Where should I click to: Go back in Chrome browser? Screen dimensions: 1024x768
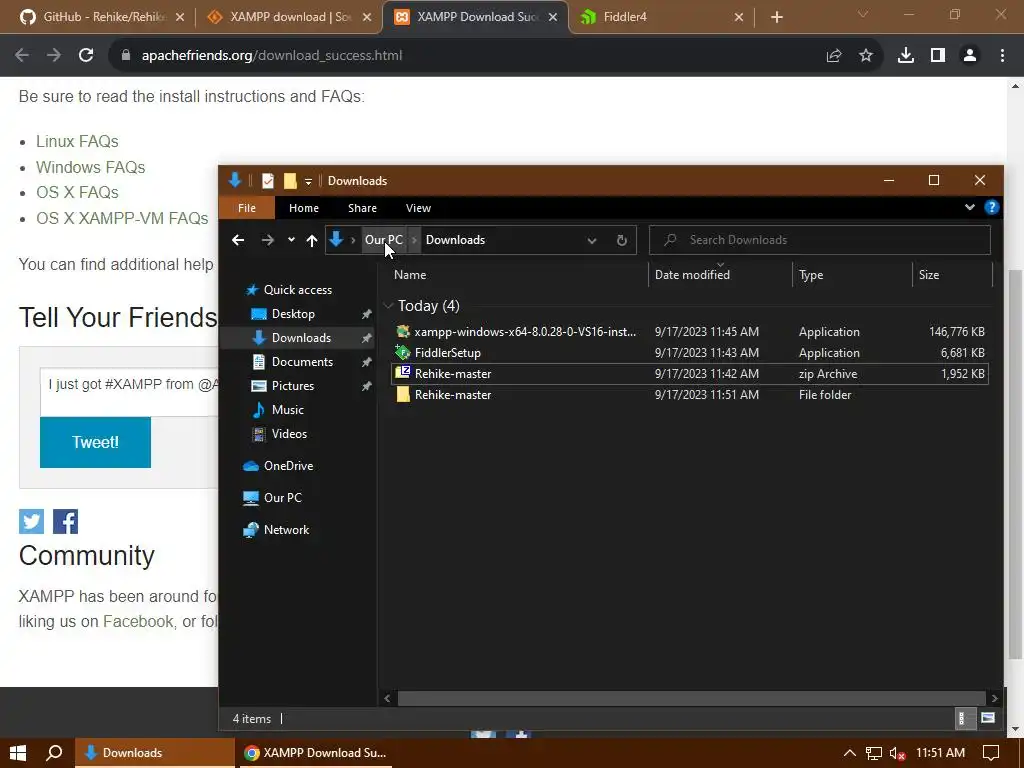pos(22,56)
